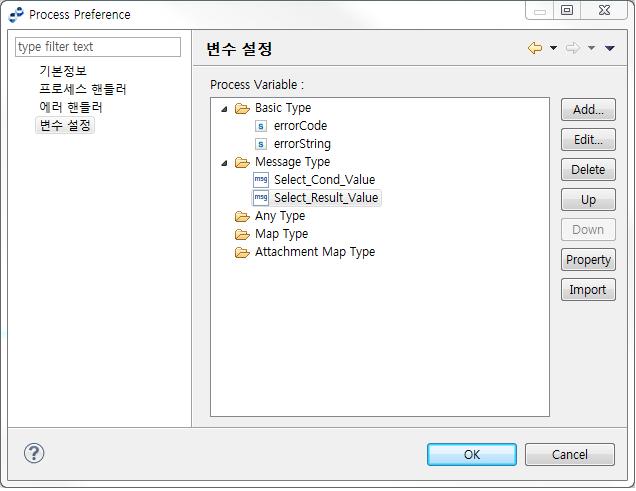Image resolution: width=636 pixels, height=491 pixels.
Task: Click the forward navigation arrow icon
Action: coord(573,48)
